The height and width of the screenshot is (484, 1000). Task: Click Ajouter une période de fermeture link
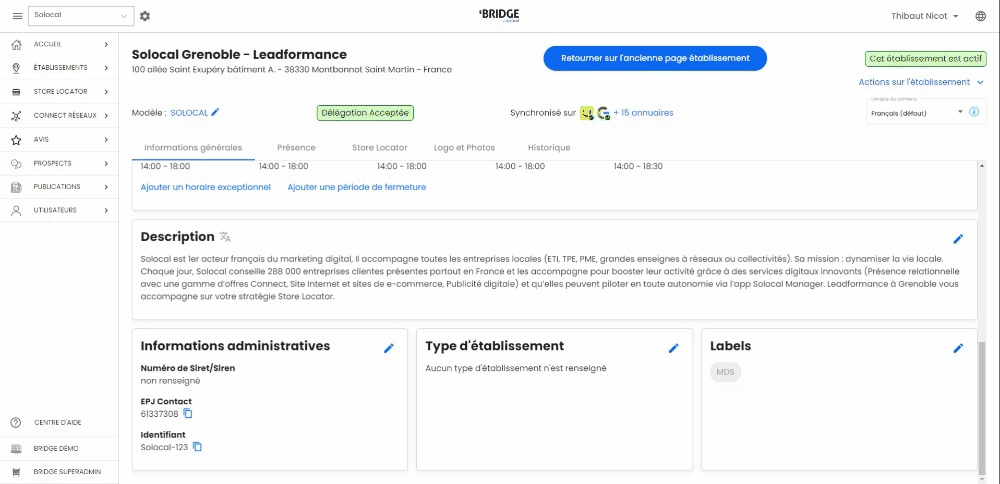357,187
